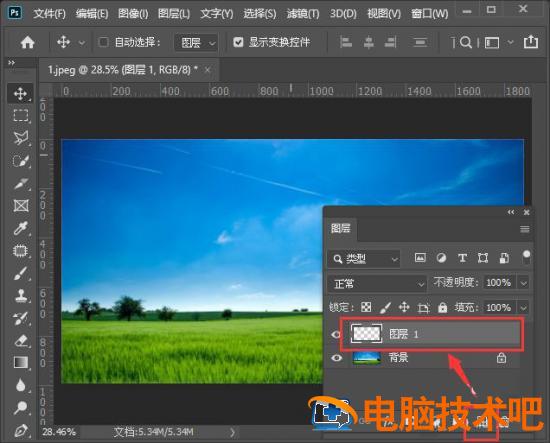This screenshot has width=550, height=443.
Task: Open the 图像(I) menu
Action: 133,14
